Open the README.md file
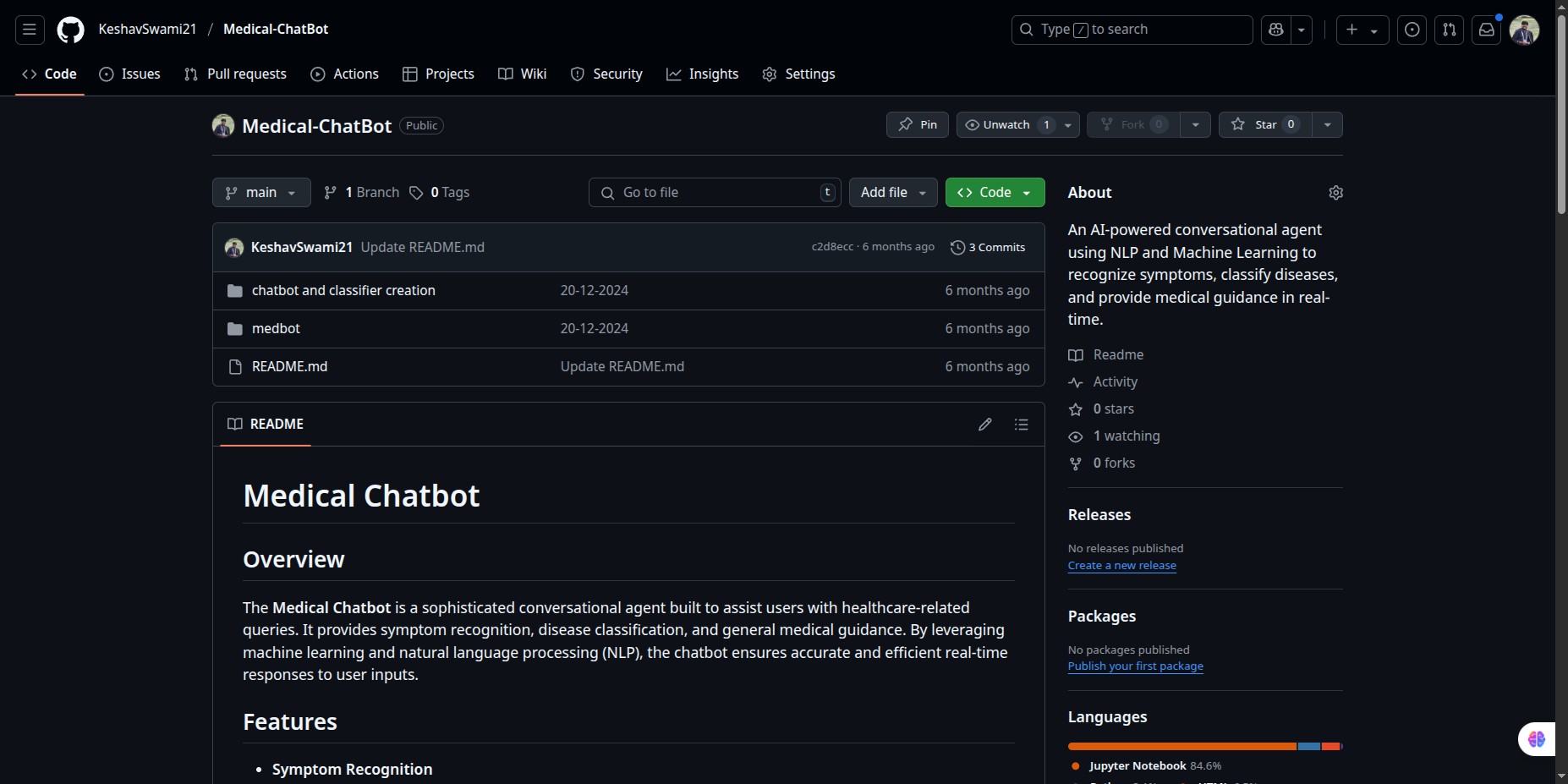The image size is (1568, 784). click(x=289, y=367)
